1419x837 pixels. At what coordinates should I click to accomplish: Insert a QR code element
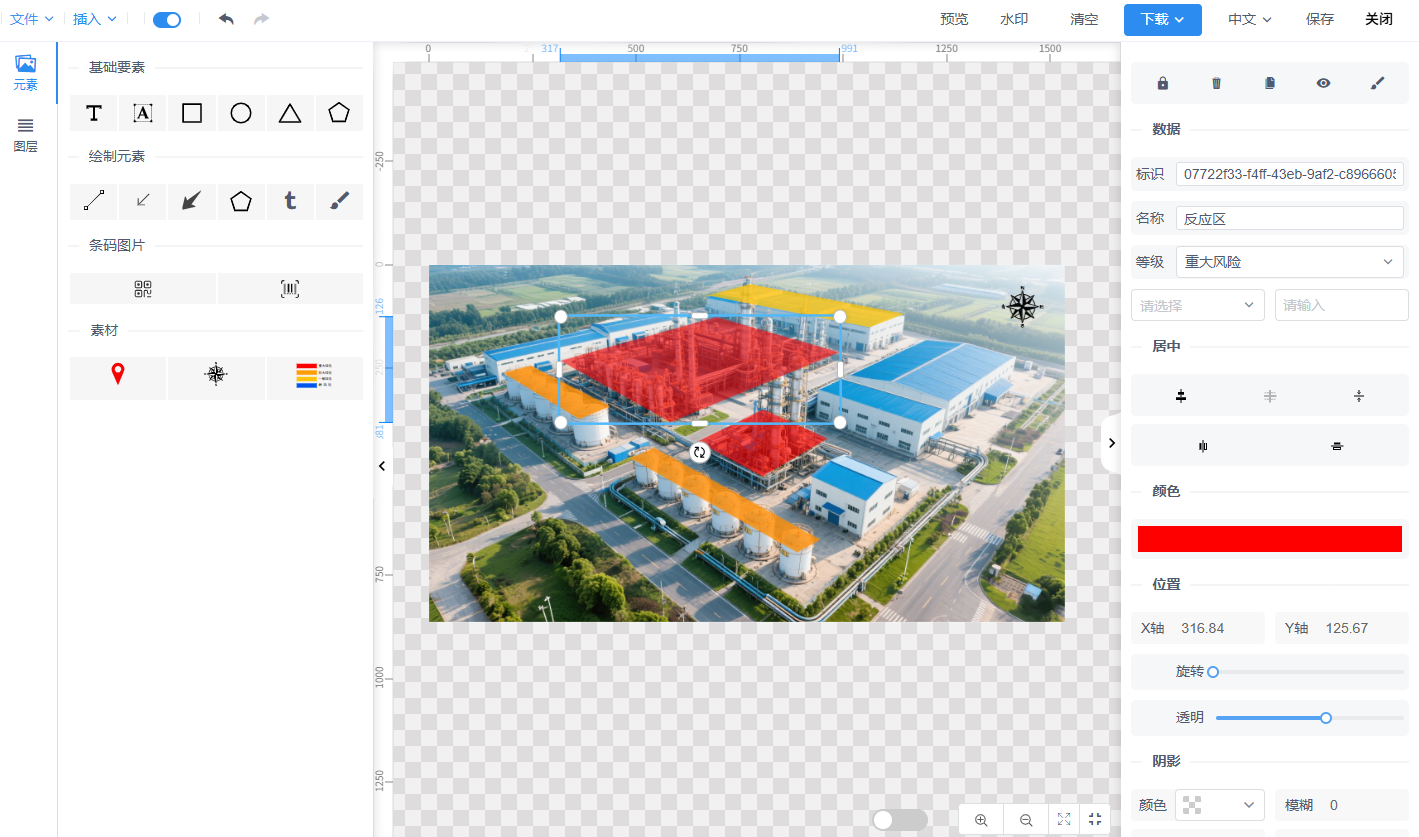(143, 289)
